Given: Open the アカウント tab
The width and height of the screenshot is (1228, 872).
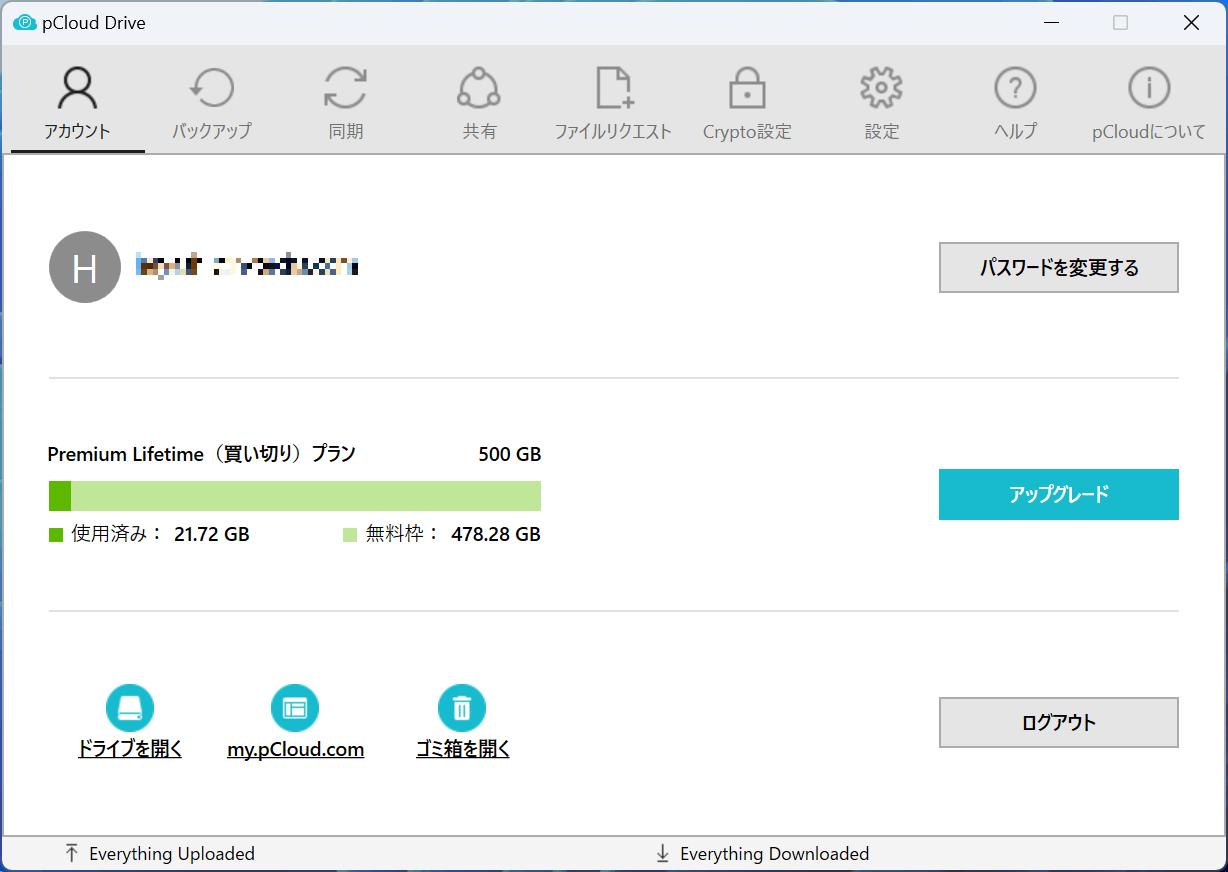Looking at the screenshot, I should click(78, 104).
